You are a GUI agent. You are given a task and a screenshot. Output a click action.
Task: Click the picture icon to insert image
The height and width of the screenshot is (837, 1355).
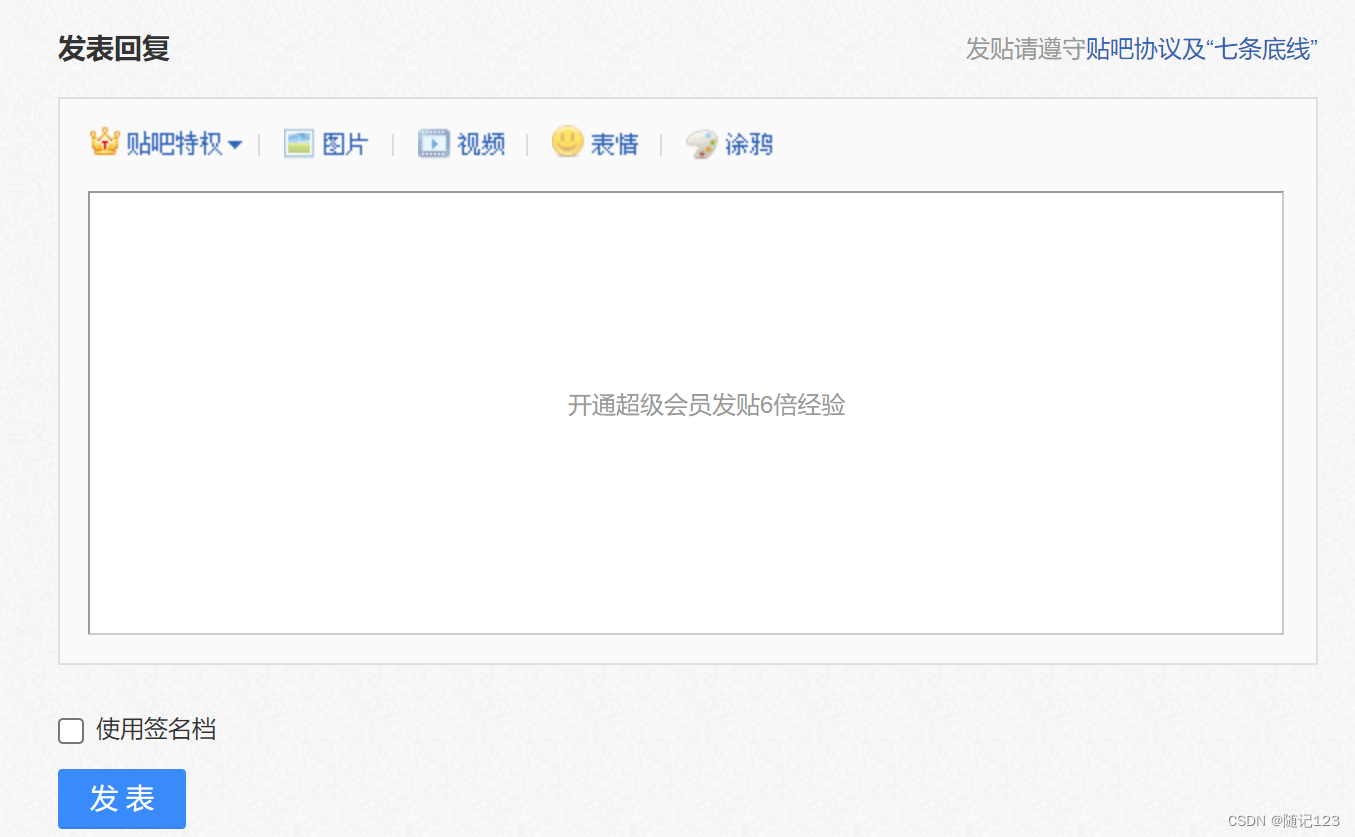point(299,144)
